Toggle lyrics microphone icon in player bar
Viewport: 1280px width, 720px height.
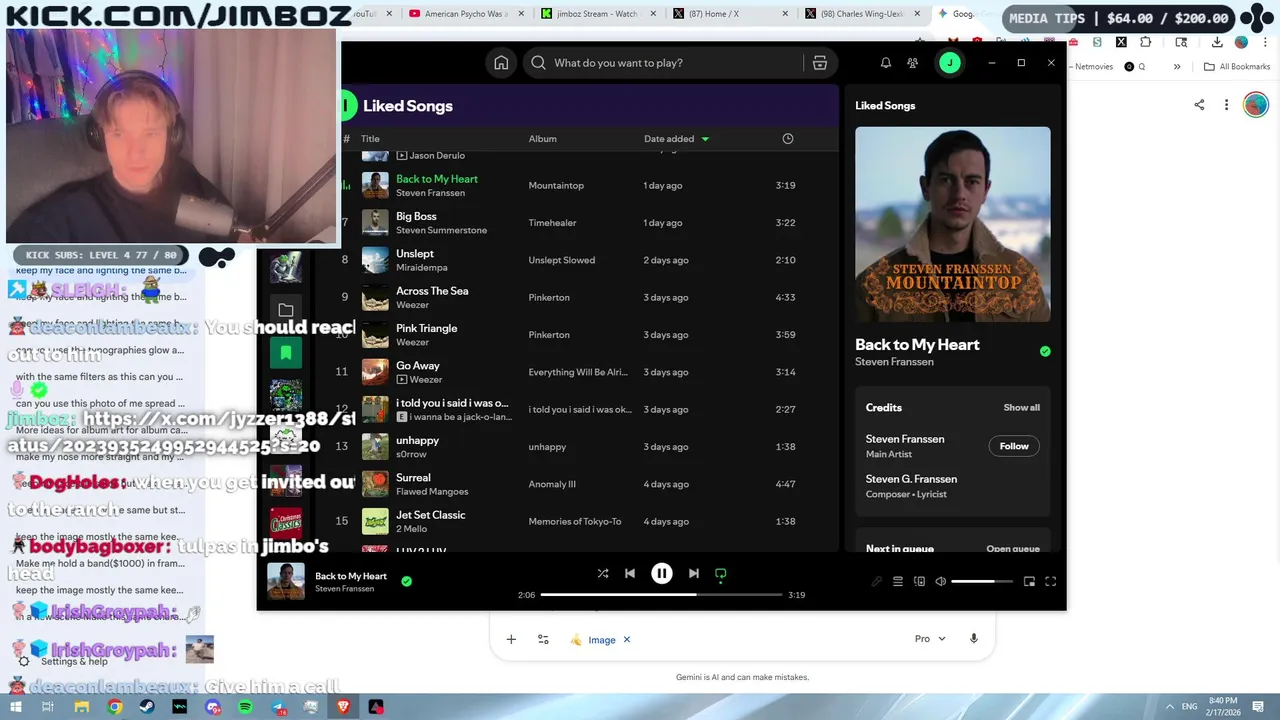click(x=877, y=582)
